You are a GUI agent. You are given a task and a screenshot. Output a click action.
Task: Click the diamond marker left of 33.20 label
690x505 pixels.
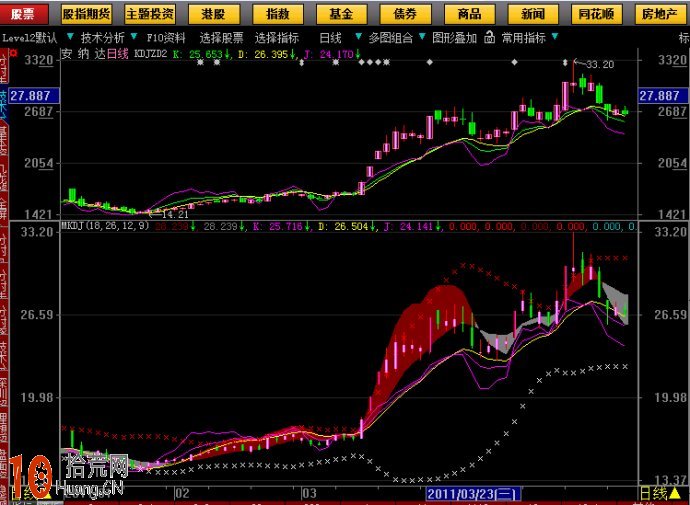[565, 62]
